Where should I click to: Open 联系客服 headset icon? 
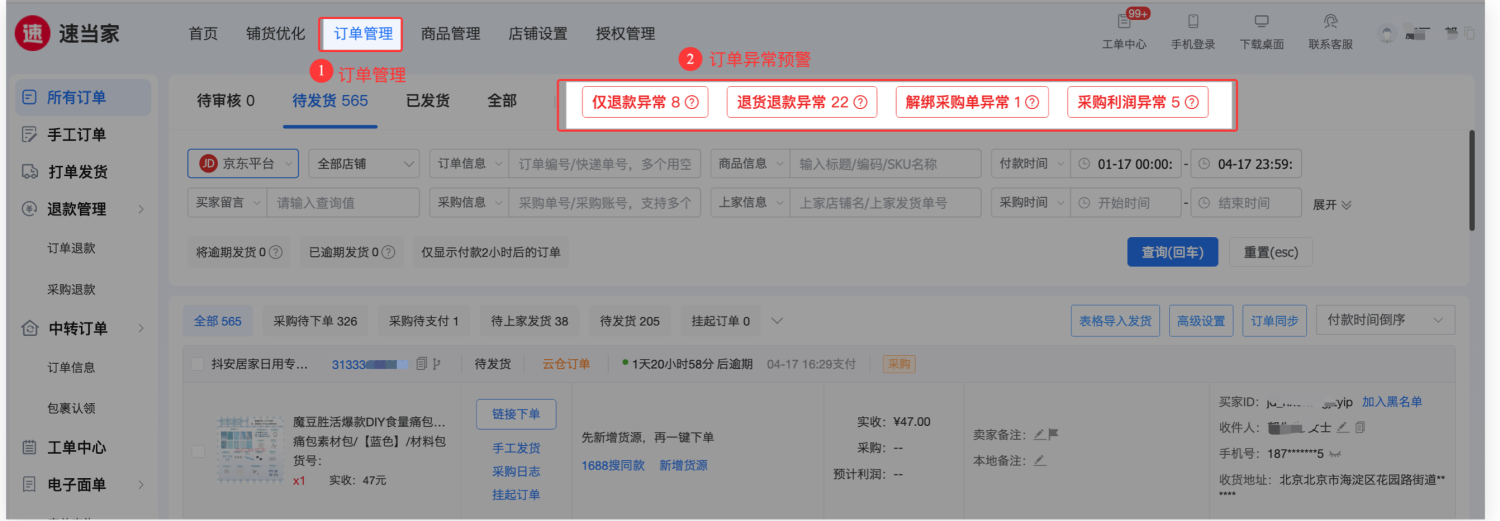[x=1330, y=22]
